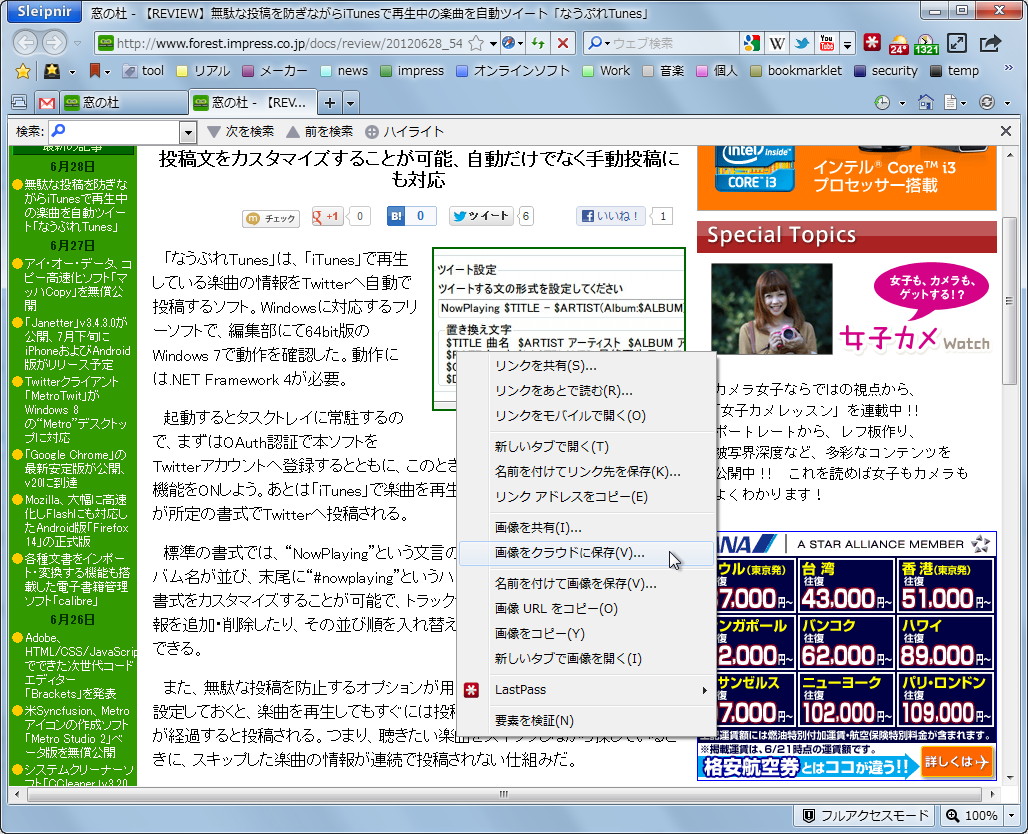Open the search engine dropdown in the find bar

(x=186, y=131)
